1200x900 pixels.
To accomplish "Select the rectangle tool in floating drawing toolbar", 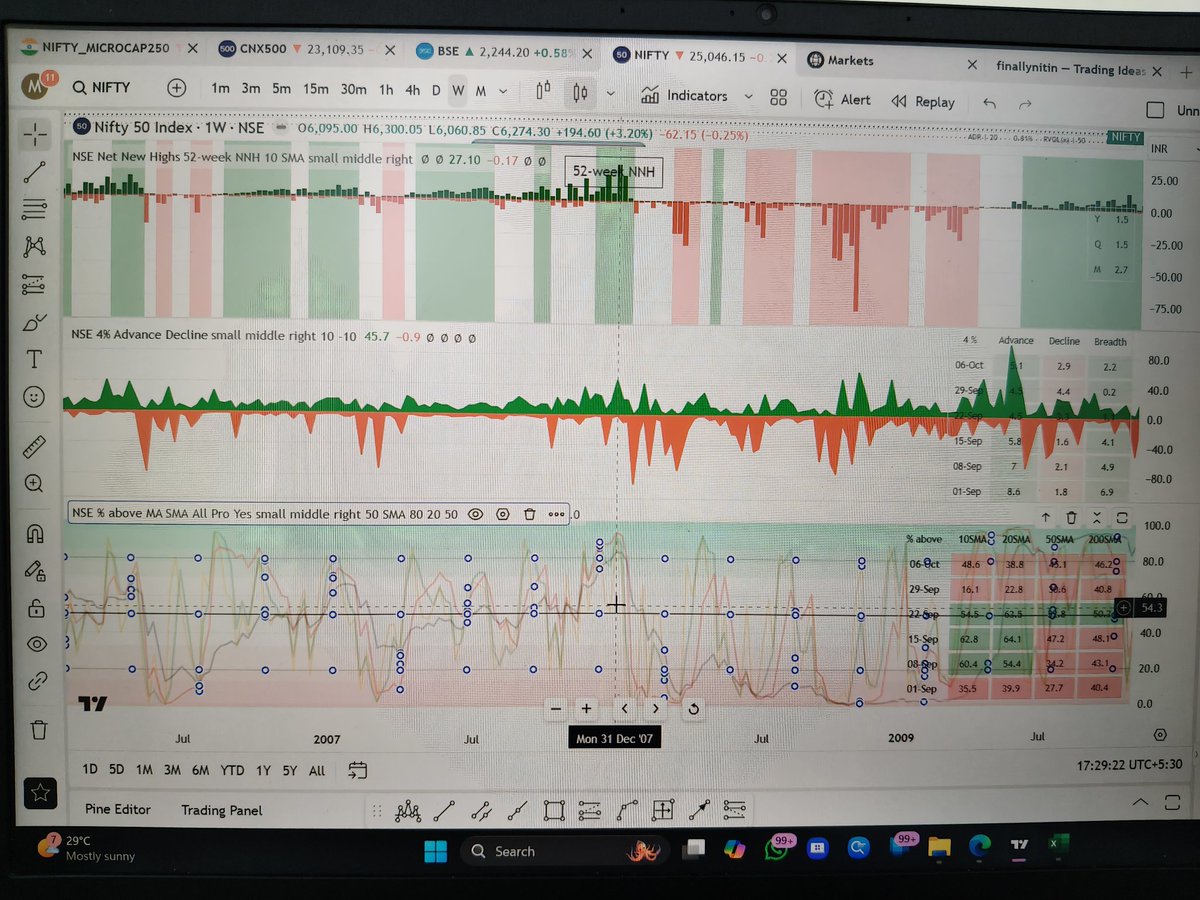I will click(x=555, y=809).
